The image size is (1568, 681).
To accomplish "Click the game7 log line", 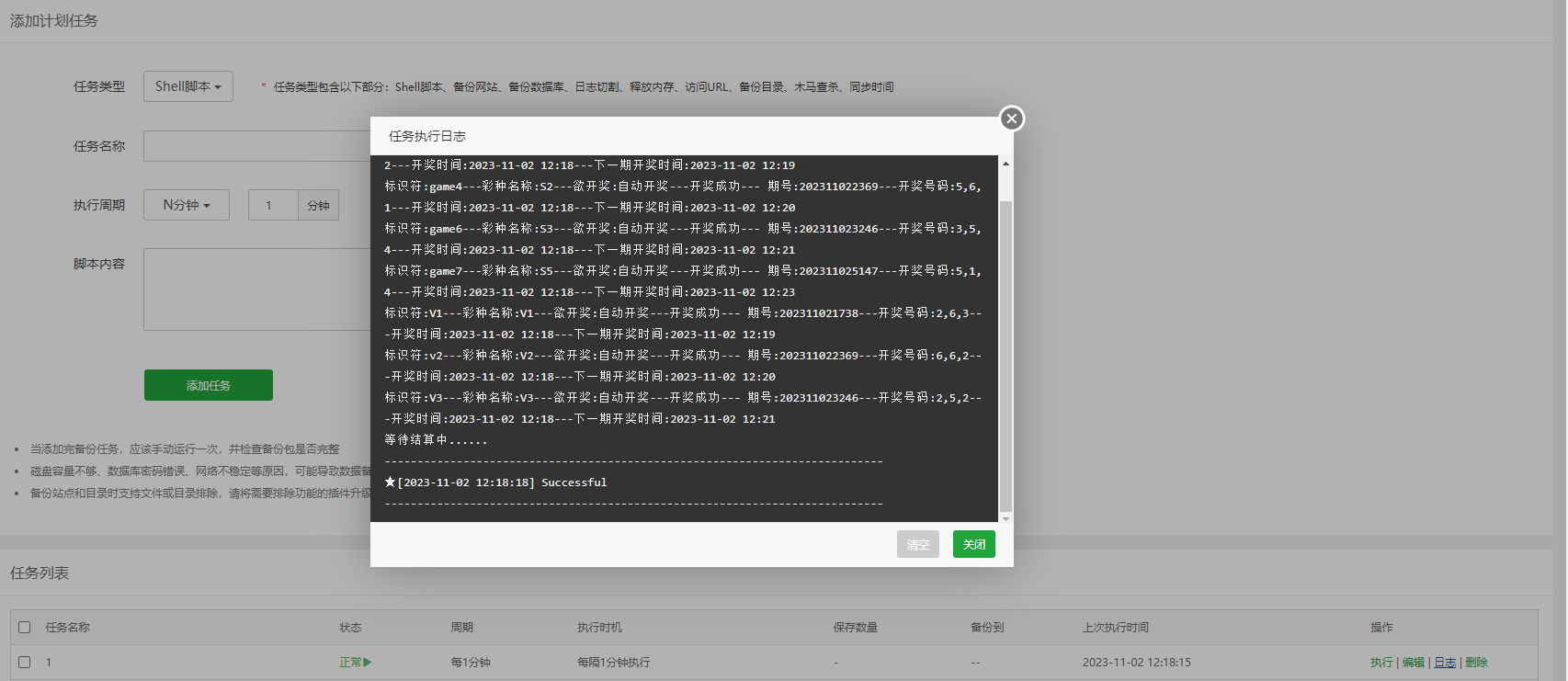I will coord(683,281).
